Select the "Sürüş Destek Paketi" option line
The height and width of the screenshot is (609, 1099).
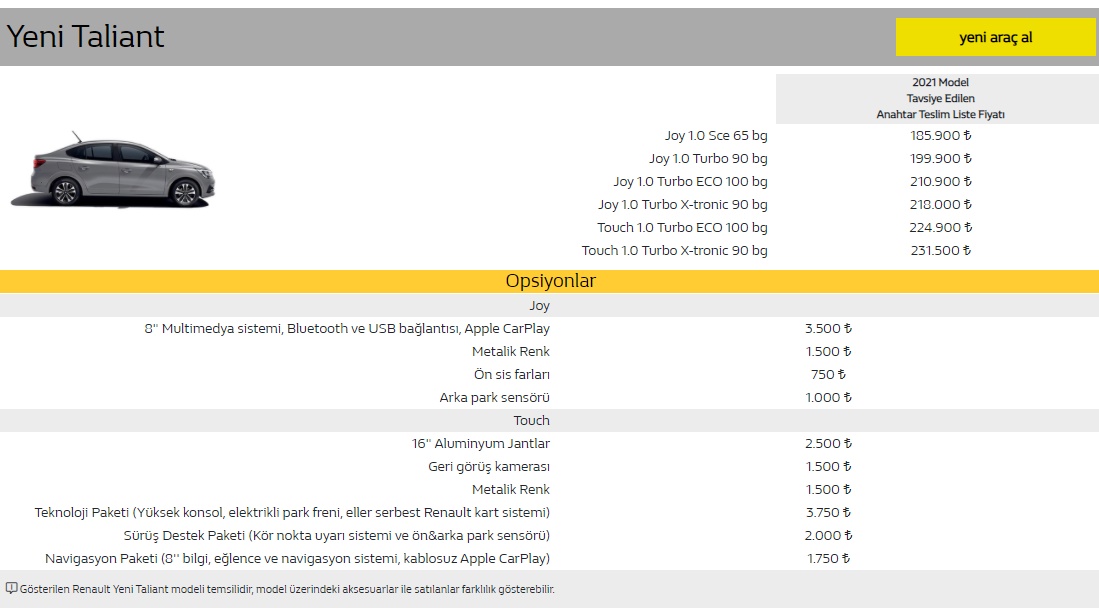tap(336, 535)
